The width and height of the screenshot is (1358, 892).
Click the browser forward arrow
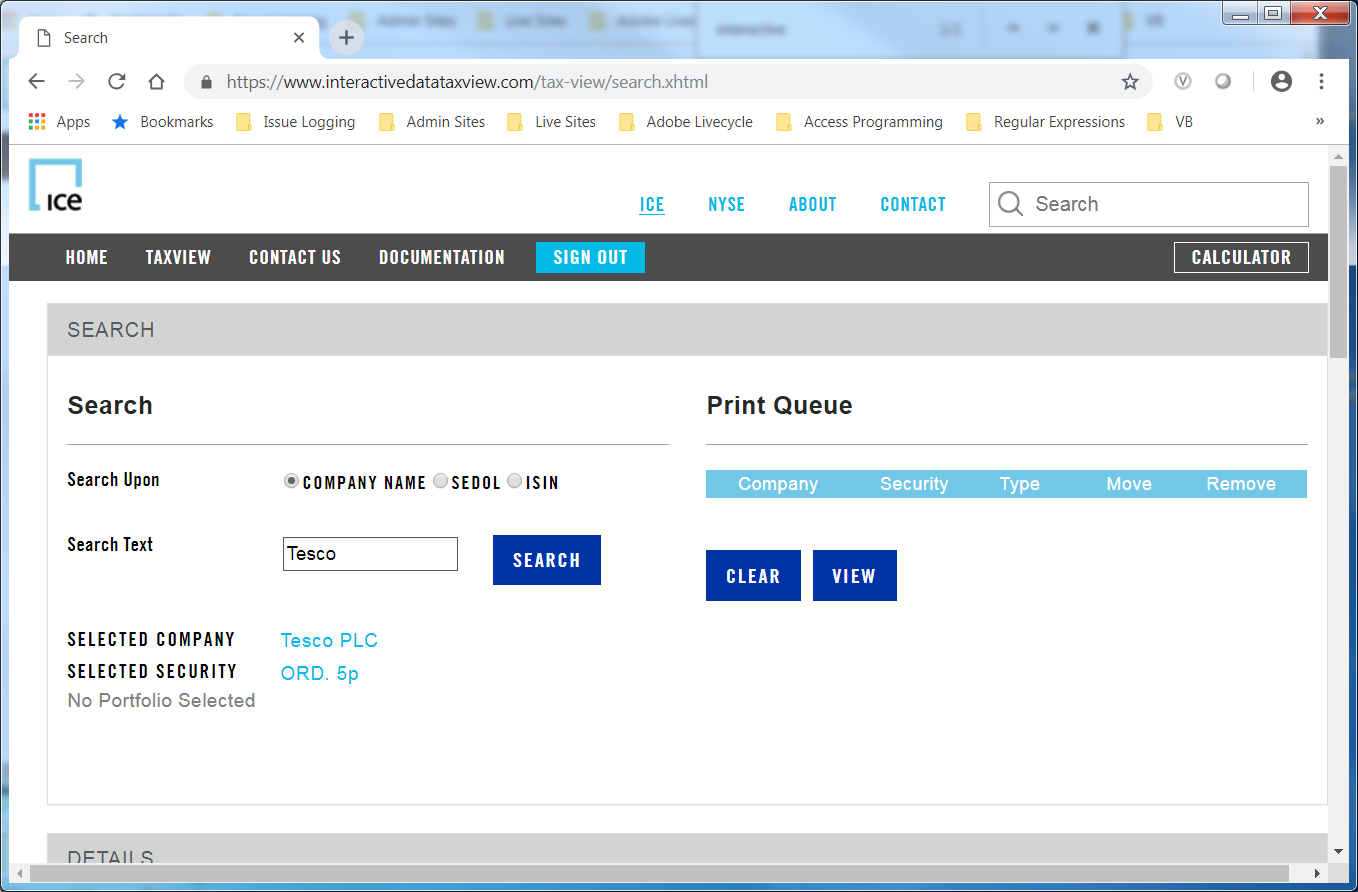coord(77,82)
